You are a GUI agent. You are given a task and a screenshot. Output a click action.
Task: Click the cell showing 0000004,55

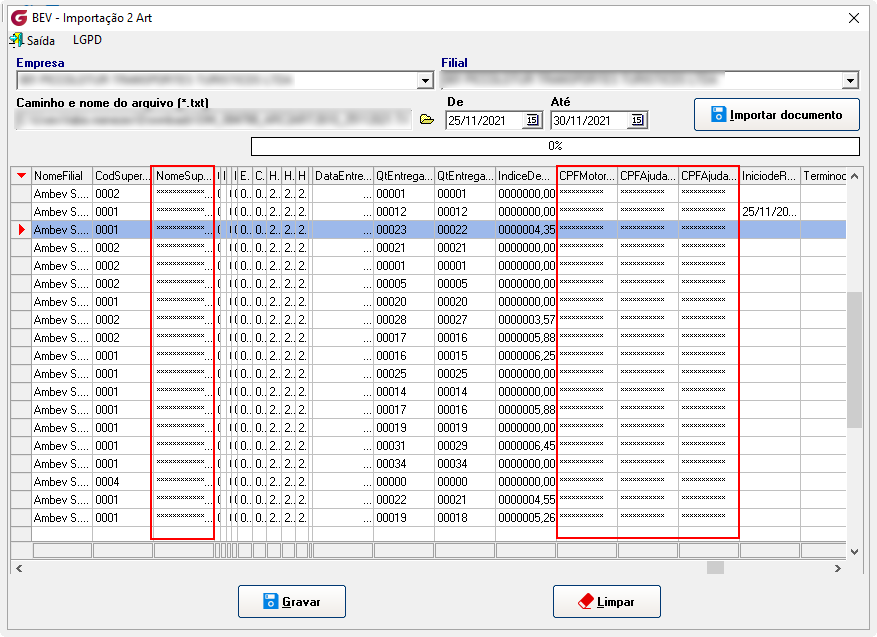[x=526, y=500]
